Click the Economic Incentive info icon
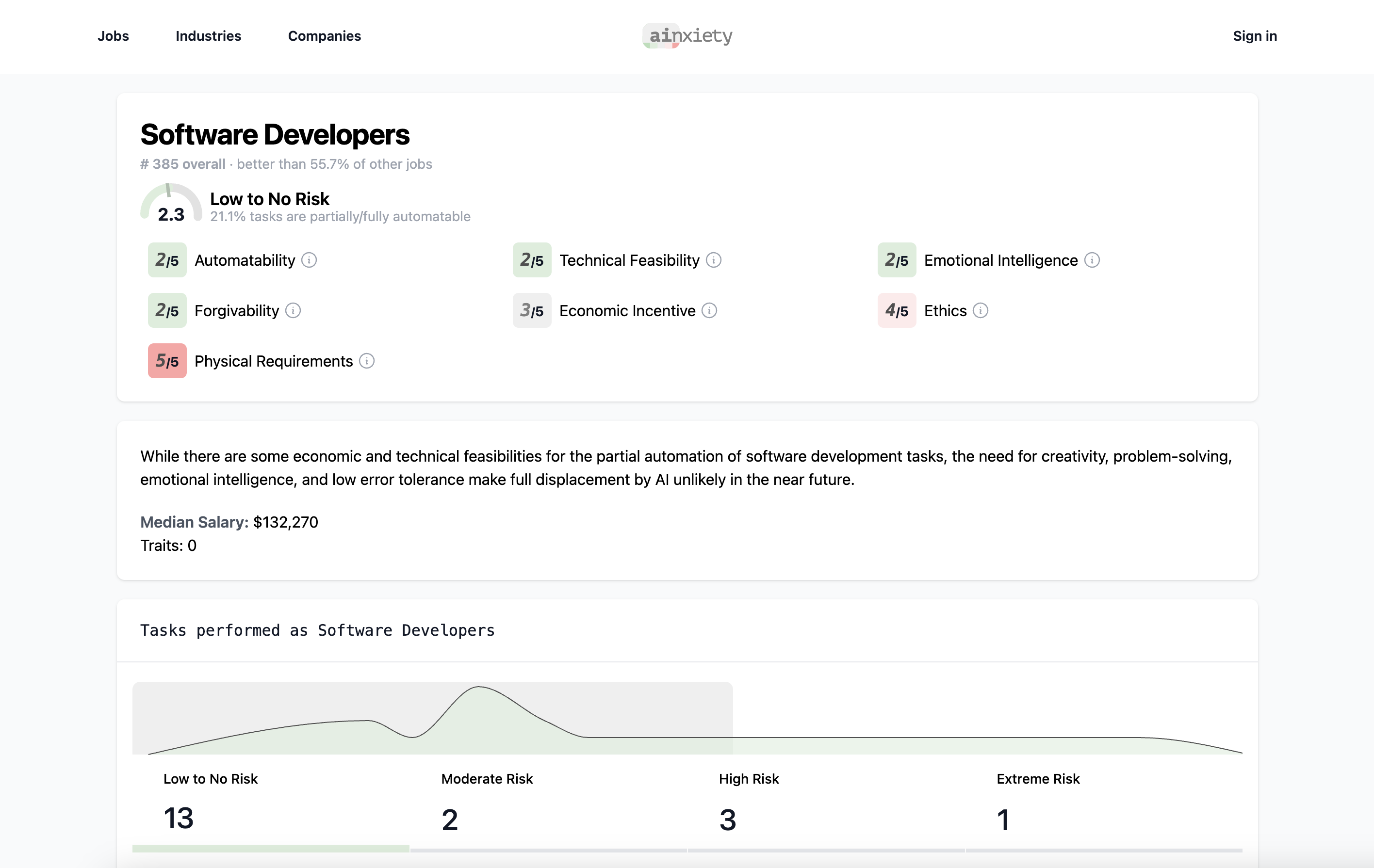 pos(709,310)
